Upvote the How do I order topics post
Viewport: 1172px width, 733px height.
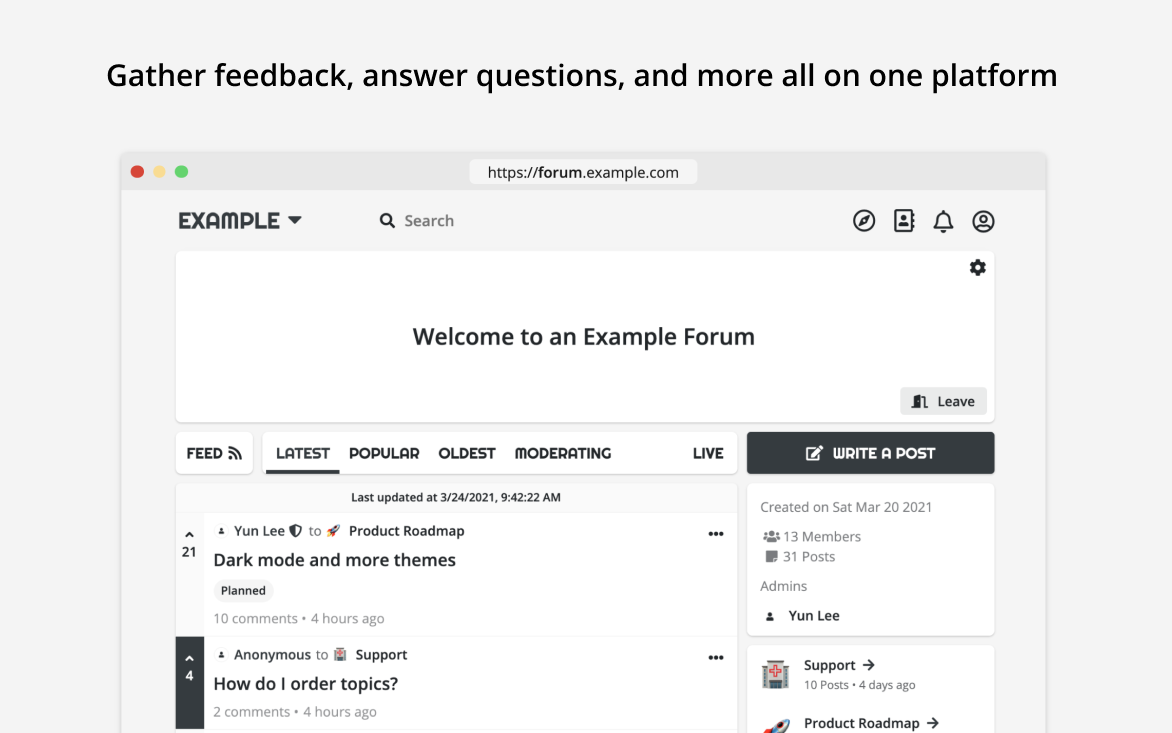coord(189,659)
